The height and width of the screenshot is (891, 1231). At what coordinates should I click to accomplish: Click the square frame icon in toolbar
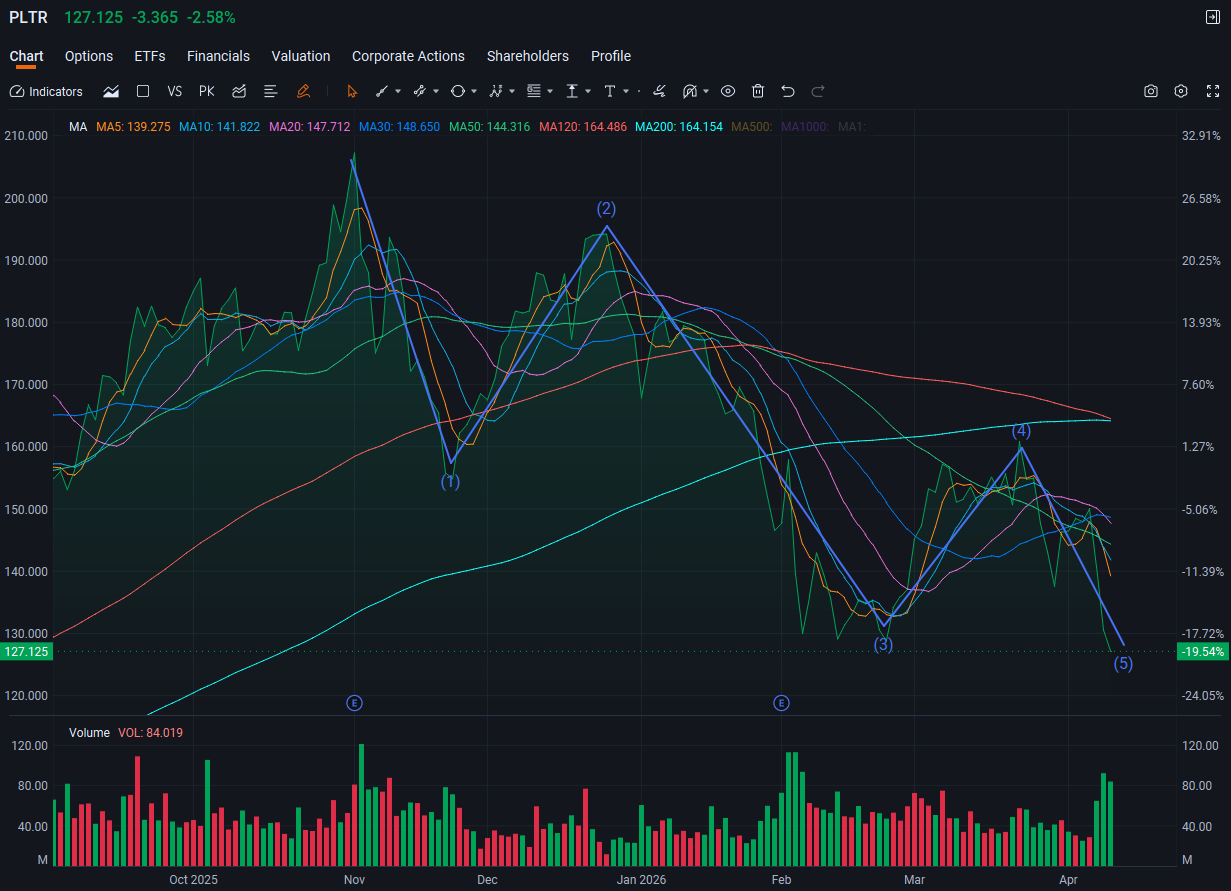143,91
